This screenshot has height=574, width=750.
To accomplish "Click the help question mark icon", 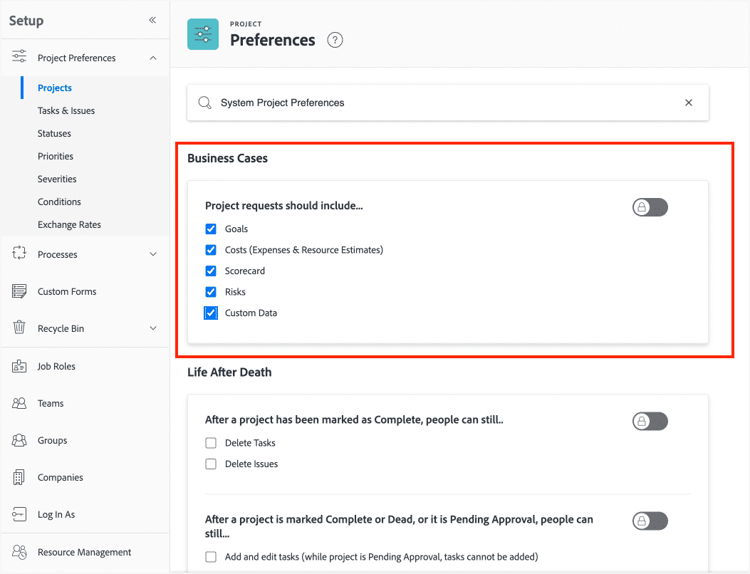I will click(335, 40).
